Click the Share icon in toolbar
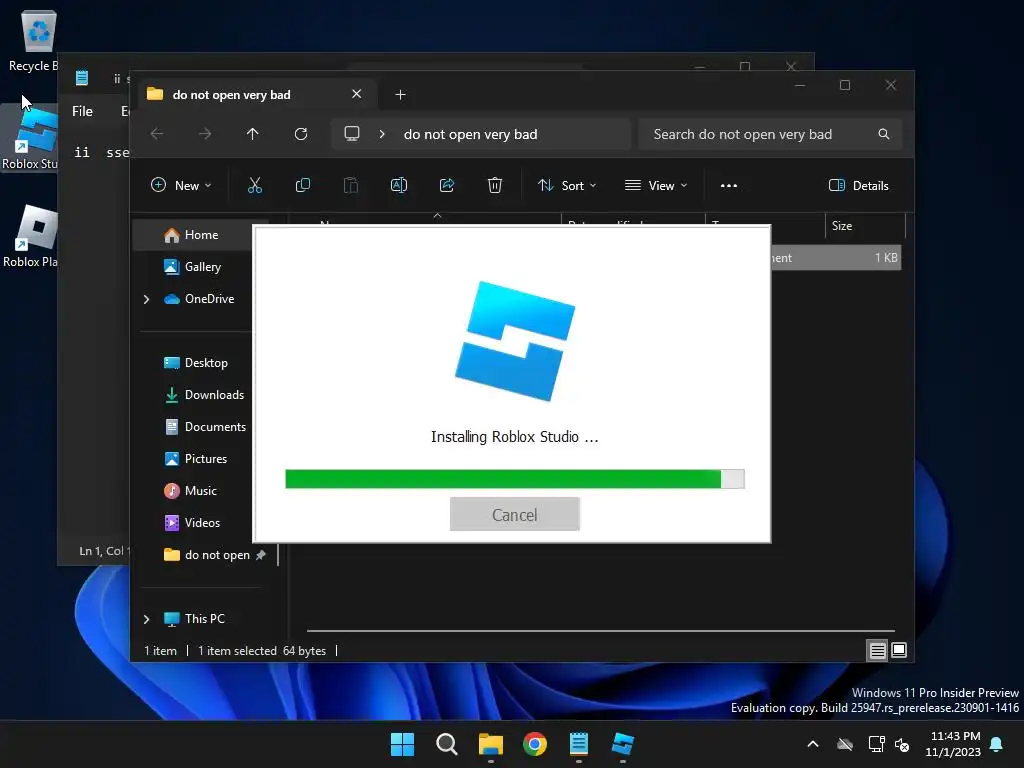 pos(447,185)
